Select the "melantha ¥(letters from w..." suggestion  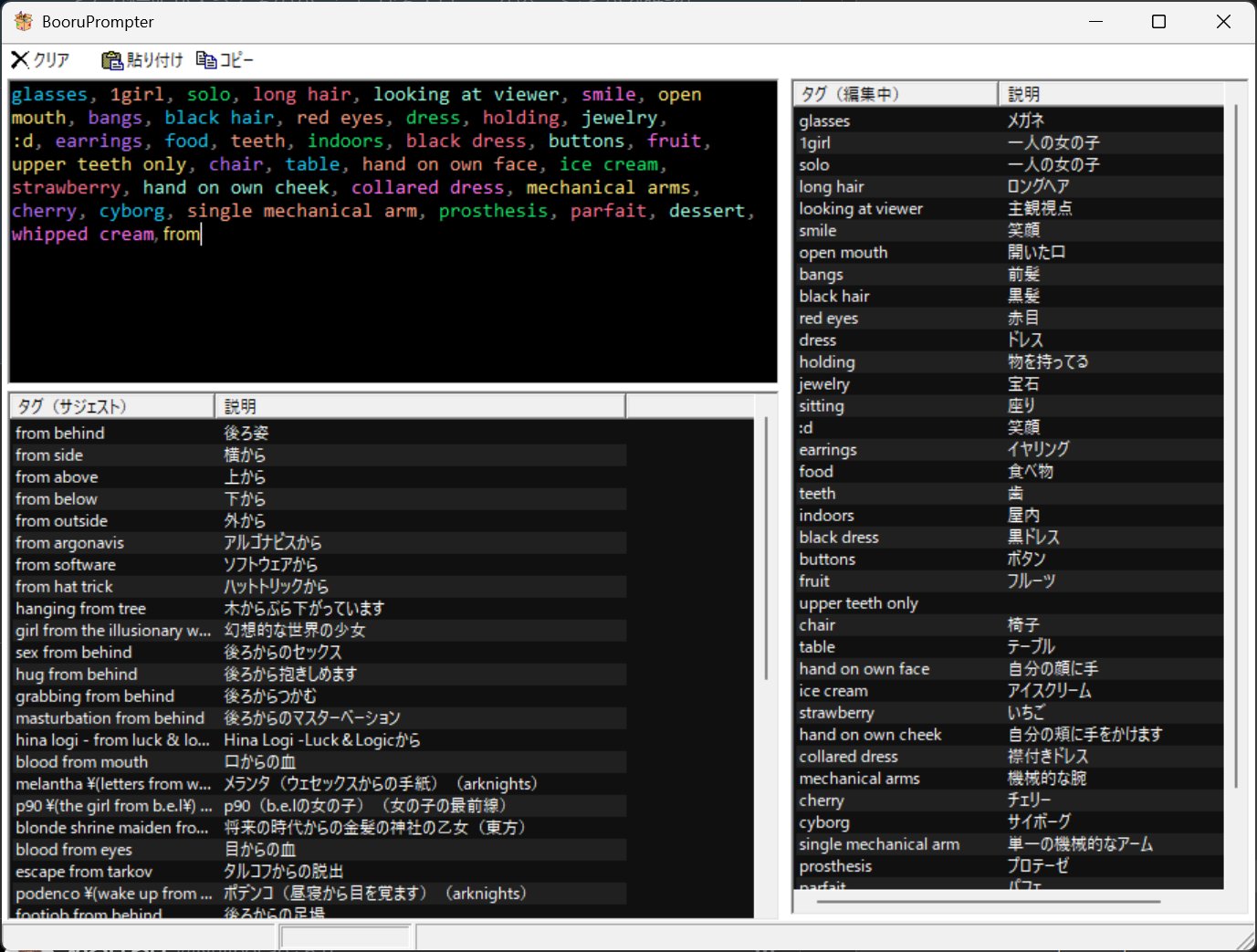pos(318,783)
